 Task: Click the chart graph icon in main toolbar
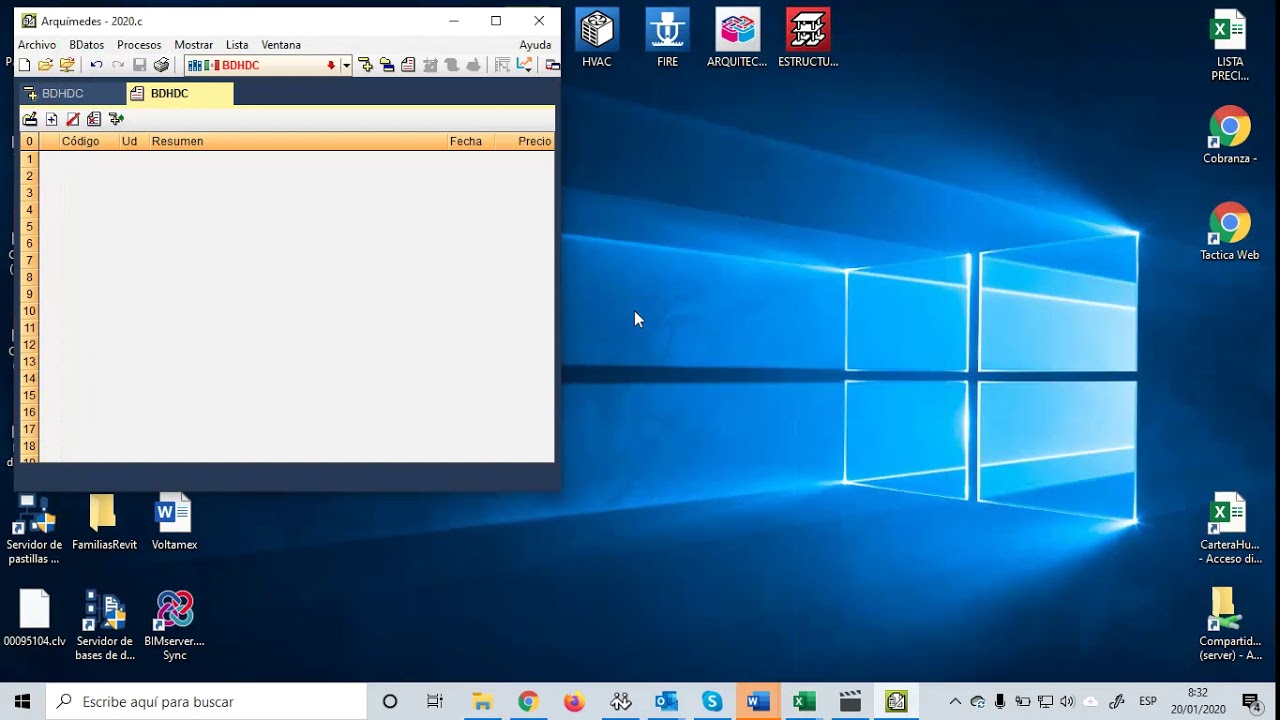pyautogui.click(x=524, y=65)
